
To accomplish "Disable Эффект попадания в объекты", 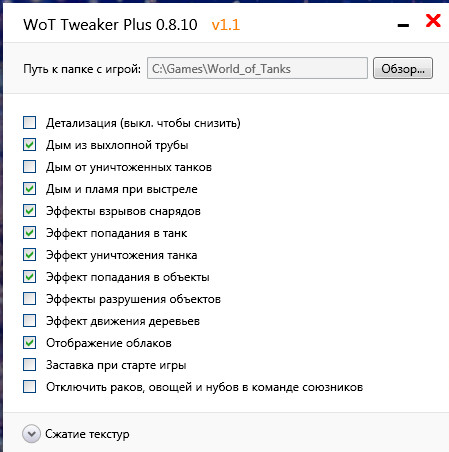I will (30, 277).
